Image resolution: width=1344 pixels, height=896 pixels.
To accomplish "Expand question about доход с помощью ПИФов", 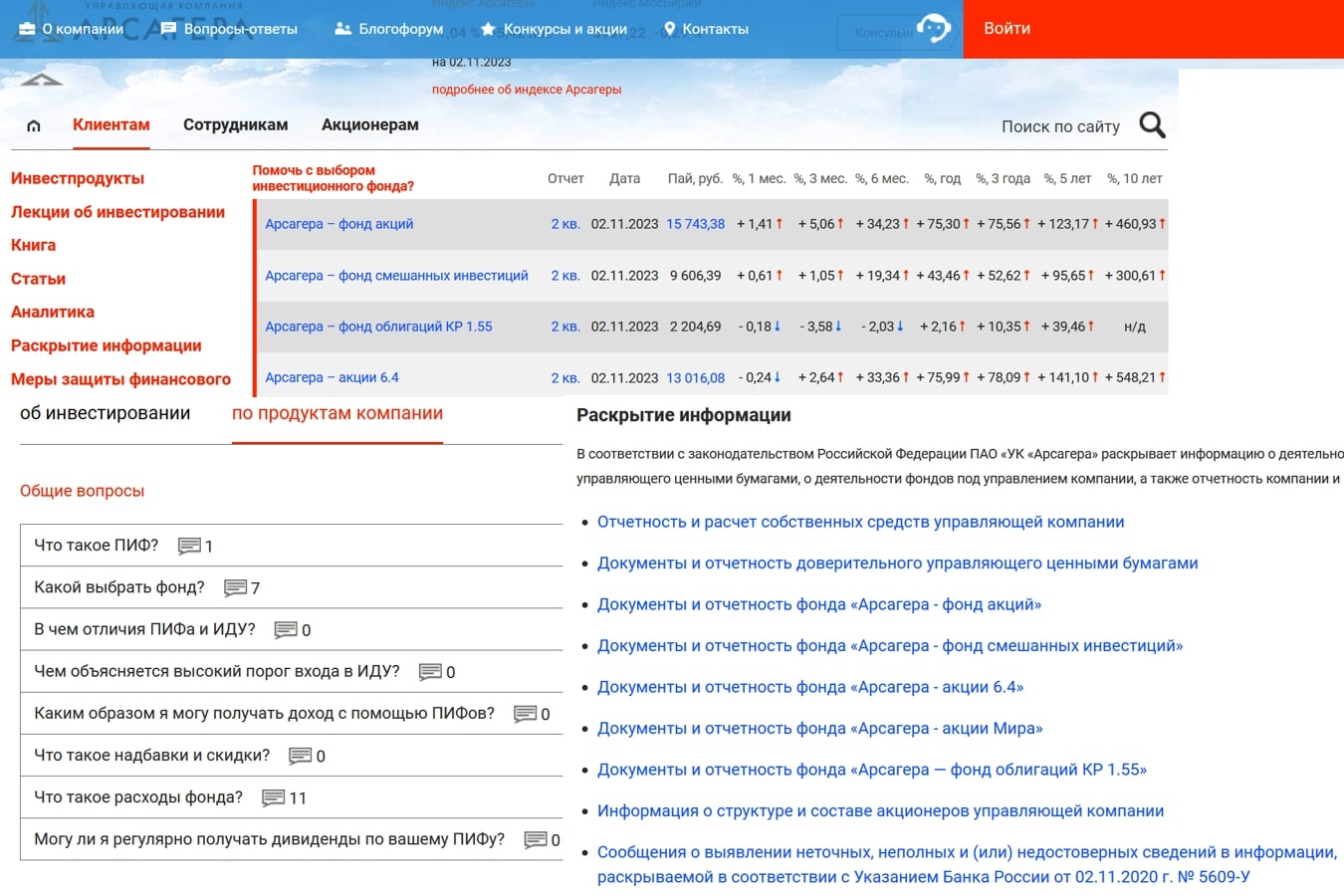I will coord(264,713).
